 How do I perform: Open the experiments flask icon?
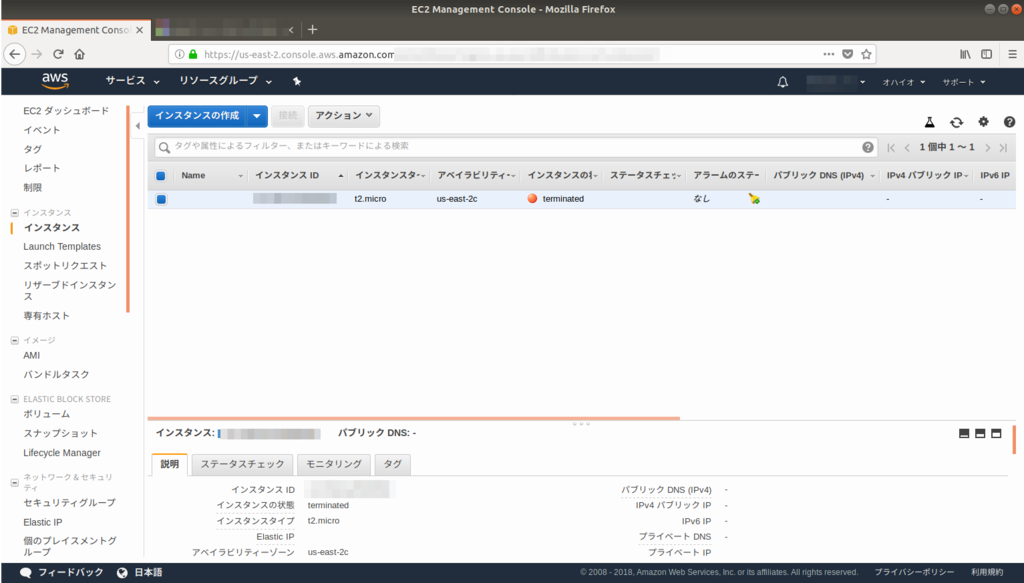coord(929,122)
